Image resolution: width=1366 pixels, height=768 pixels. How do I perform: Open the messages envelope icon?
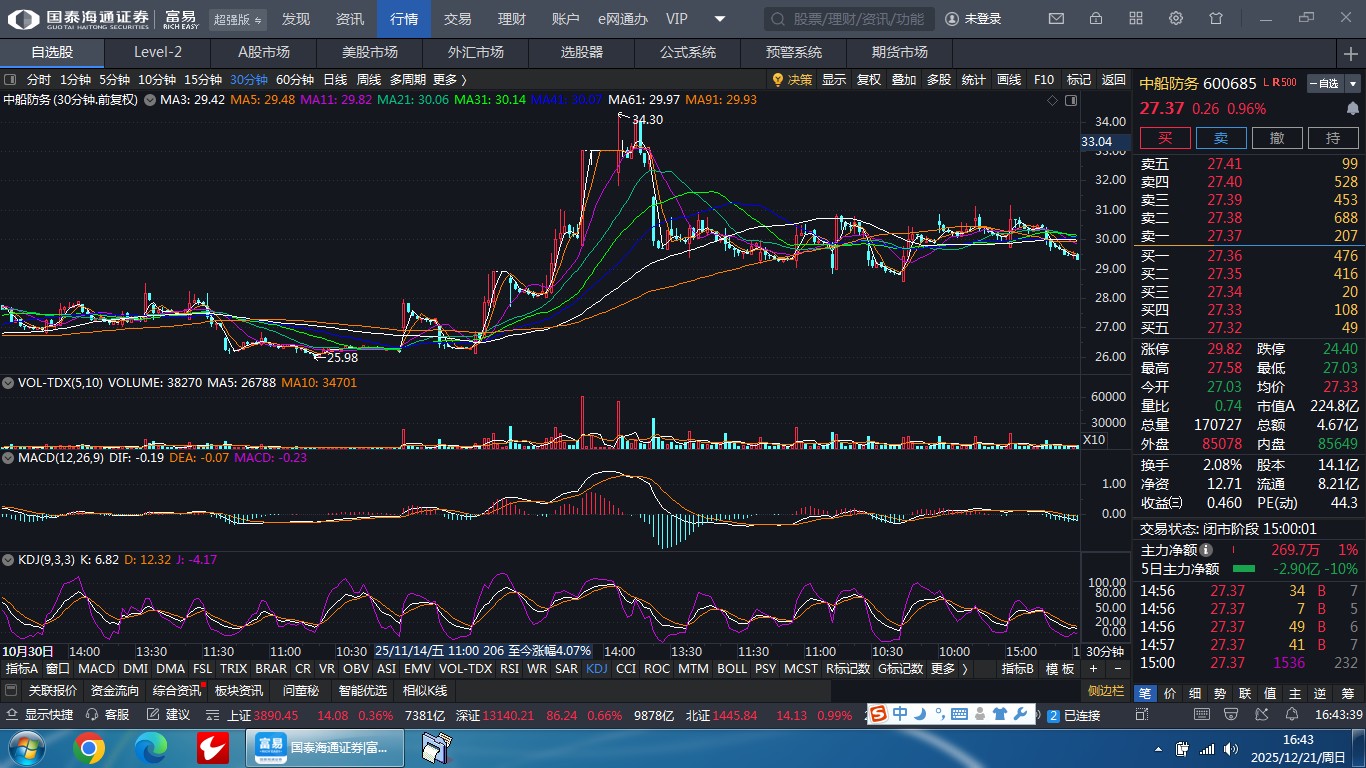tap(1056, 19)
